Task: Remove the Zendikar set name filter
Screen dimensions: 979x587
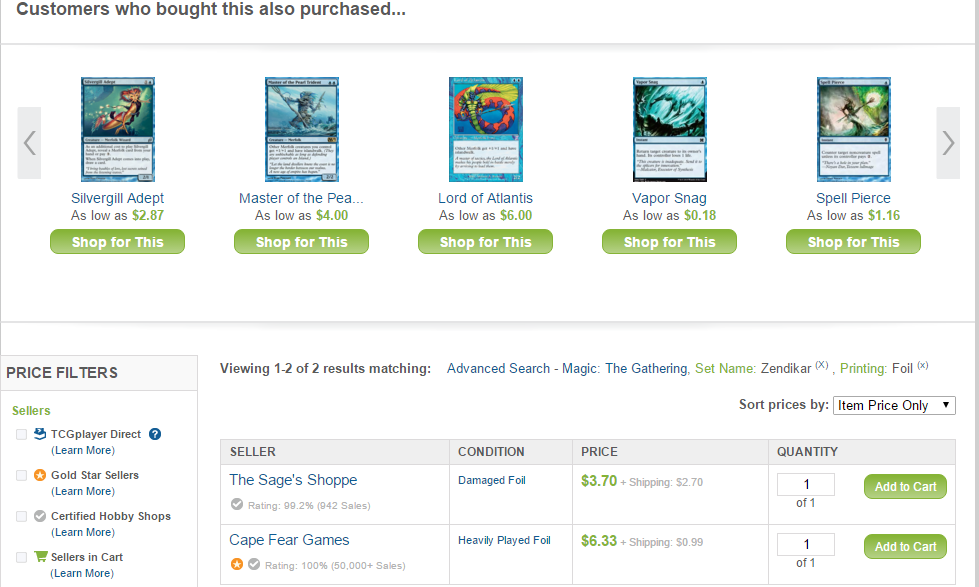Action: coord(822,365)
